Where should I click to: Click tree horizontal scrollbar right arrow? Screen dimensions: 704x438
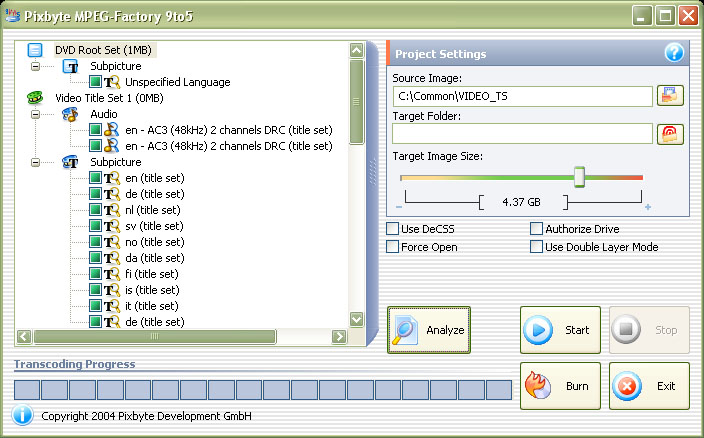click(339, 336)
